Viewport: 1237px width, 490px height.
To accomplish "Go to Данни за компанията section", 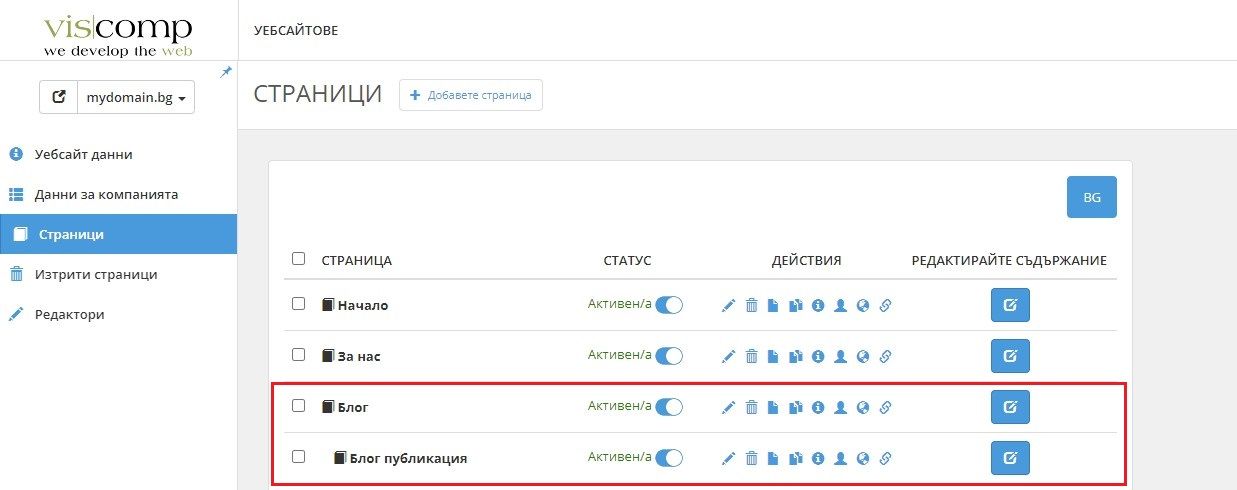I will pyautogui.click(x=106, y=194).
